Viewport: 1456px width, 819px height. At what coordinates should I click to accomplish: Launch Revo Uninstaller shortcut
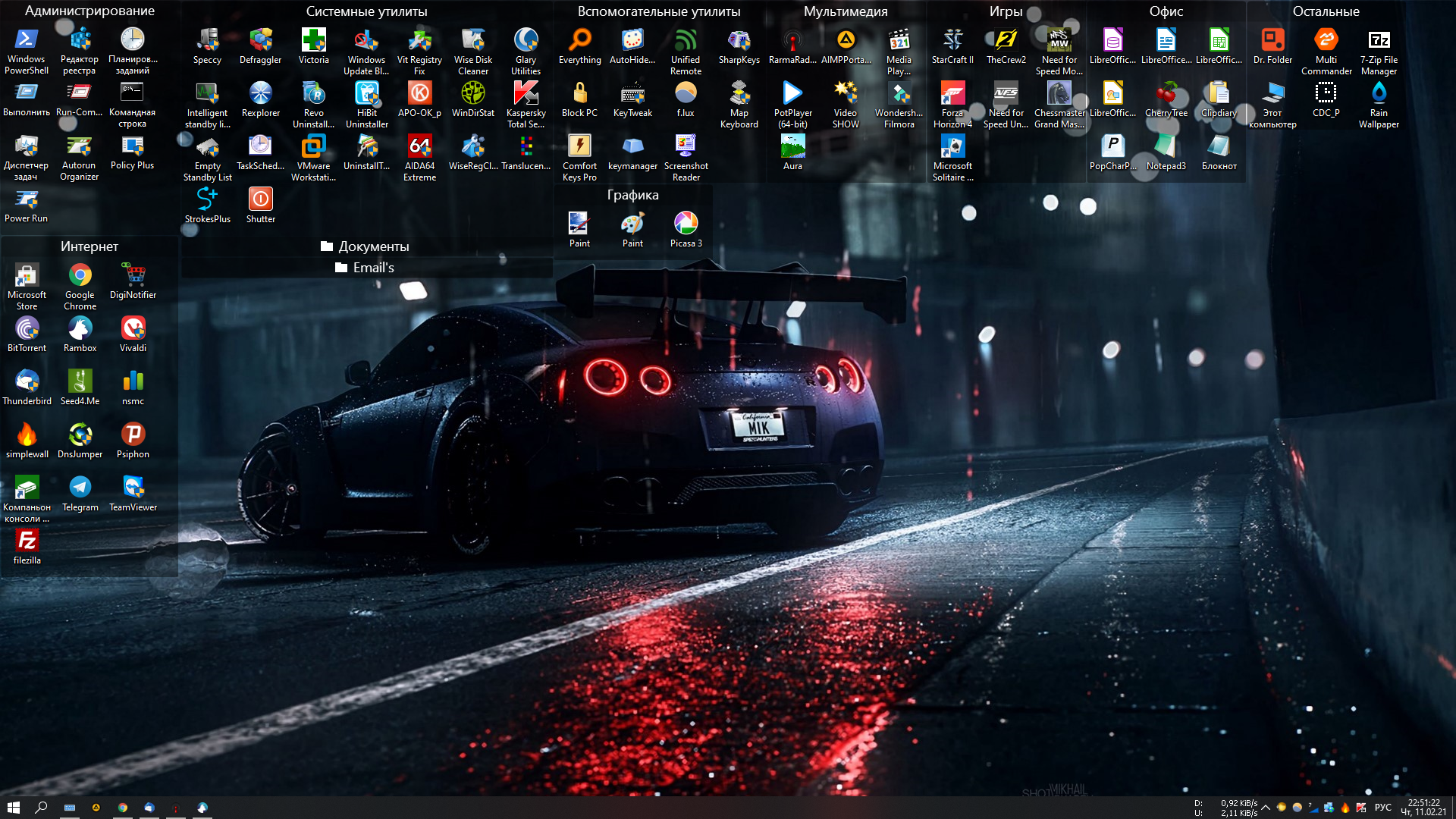pyautogui.click(x=313, y=105)
